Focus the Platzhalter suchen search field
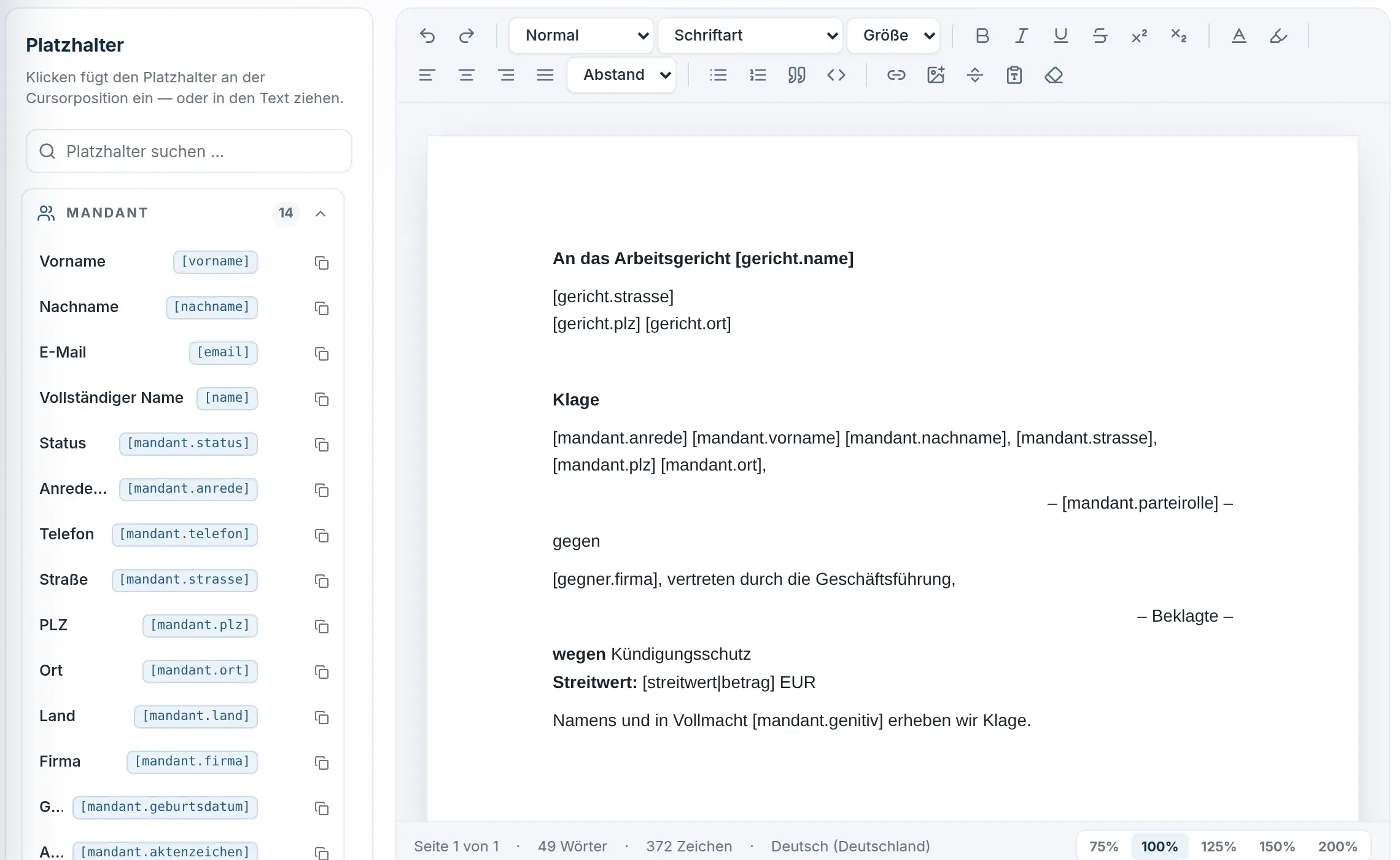This screenshot has height=860, width=1400. tap(189, 151)
